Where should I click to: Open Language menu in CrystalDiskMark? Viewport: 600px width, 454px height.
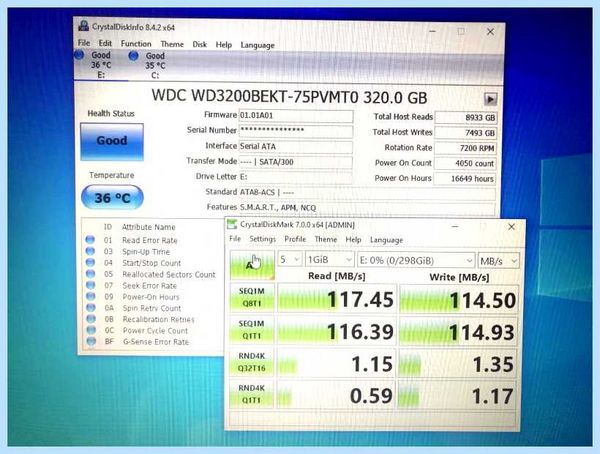tap(386, 240)
